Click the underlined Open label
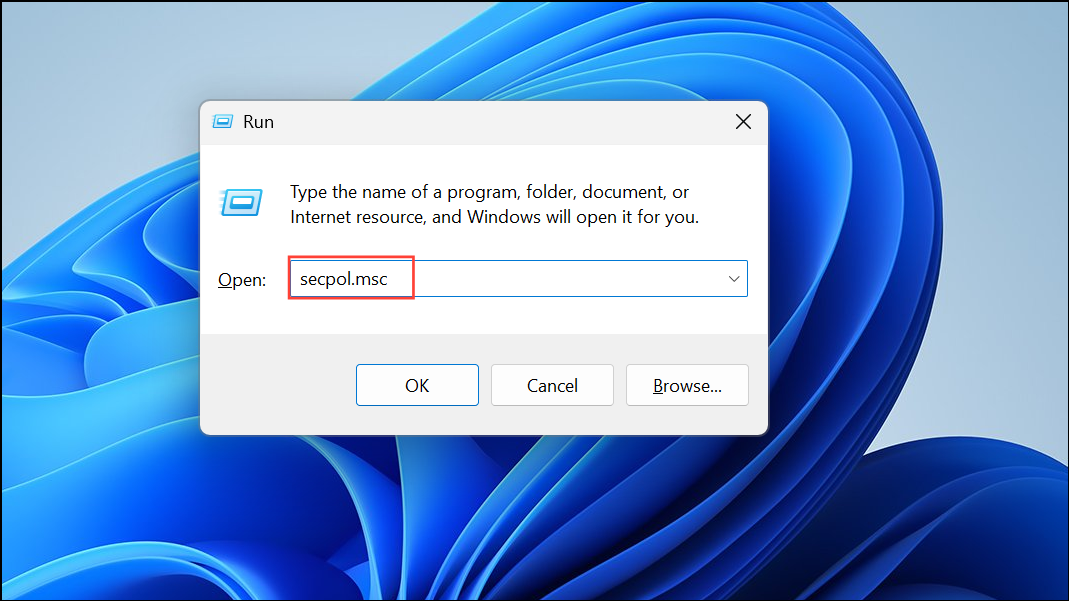Screen dimensions: 1069x601 [x=240, y=279]
